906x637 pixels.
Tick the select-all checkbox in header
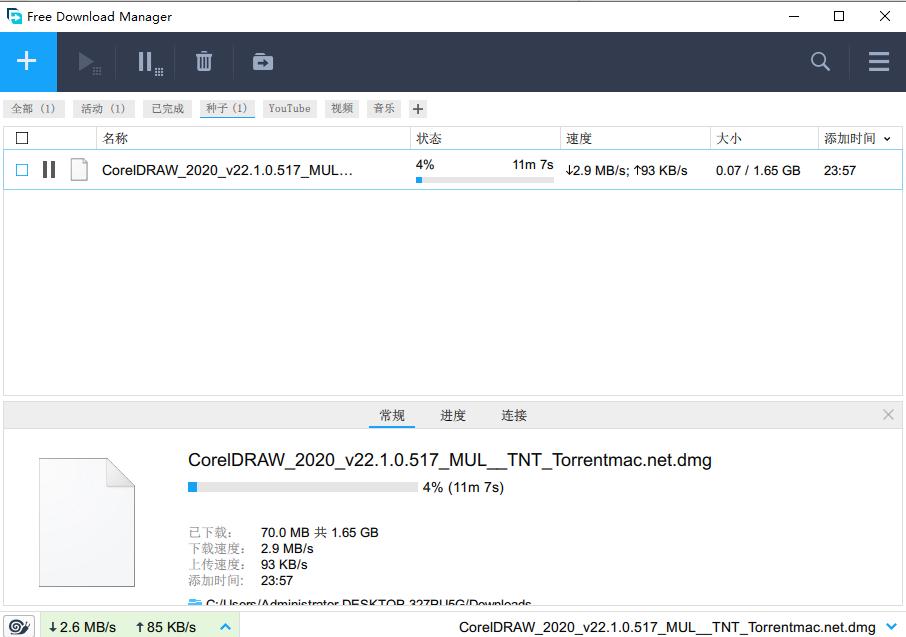tap(22, 138)
